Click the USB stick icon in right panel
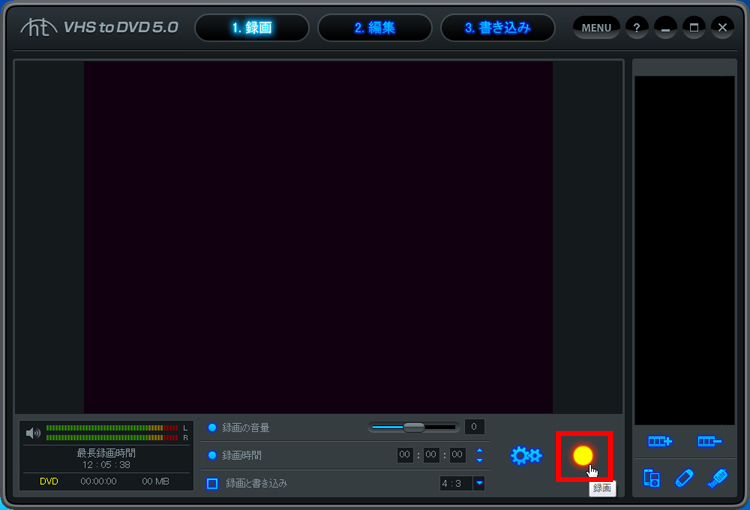 717,478
